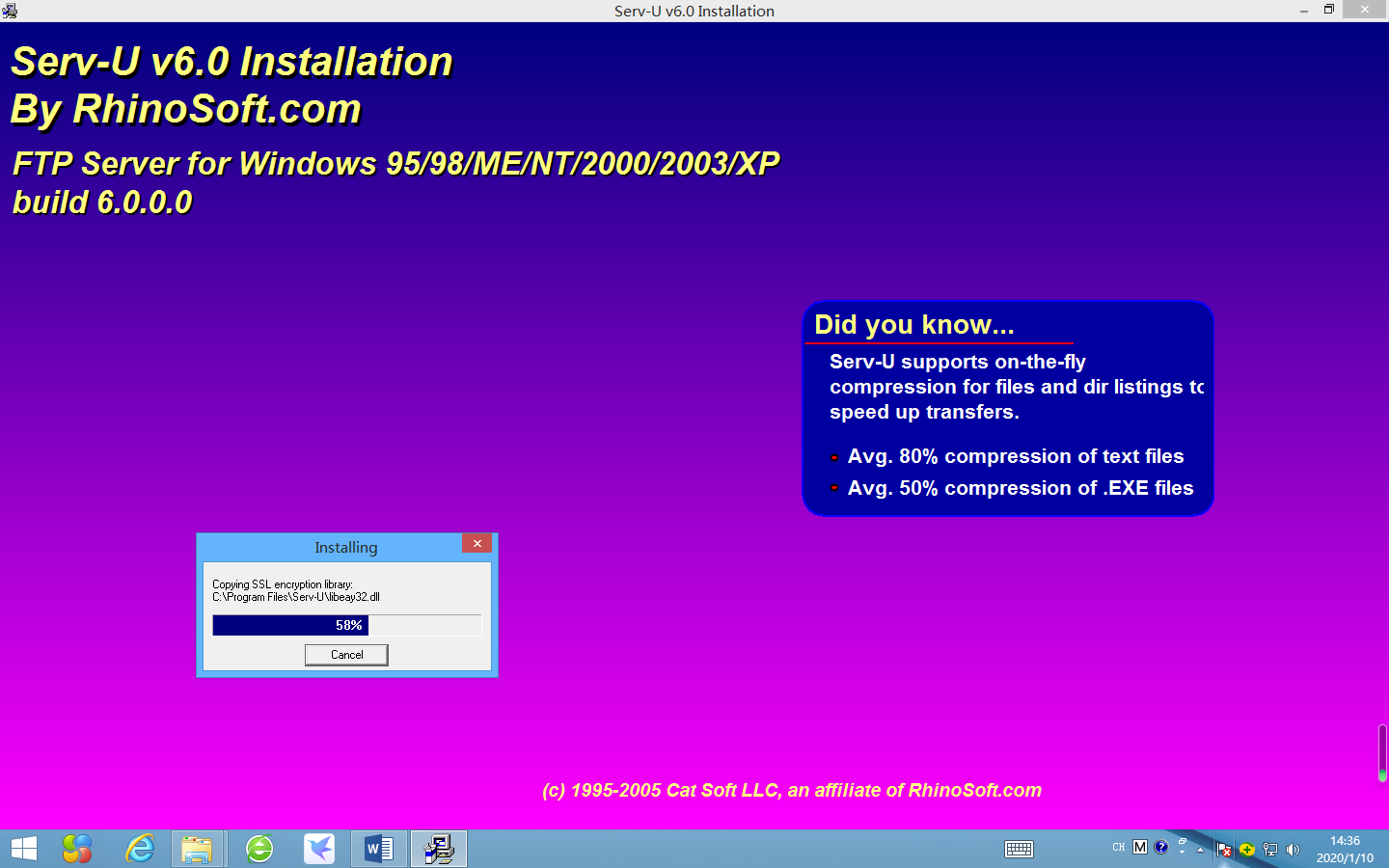Click 'Avg. 50% compression of .EXE files' line
This screenshot has height=868, width=1389.
point(1021,488)
